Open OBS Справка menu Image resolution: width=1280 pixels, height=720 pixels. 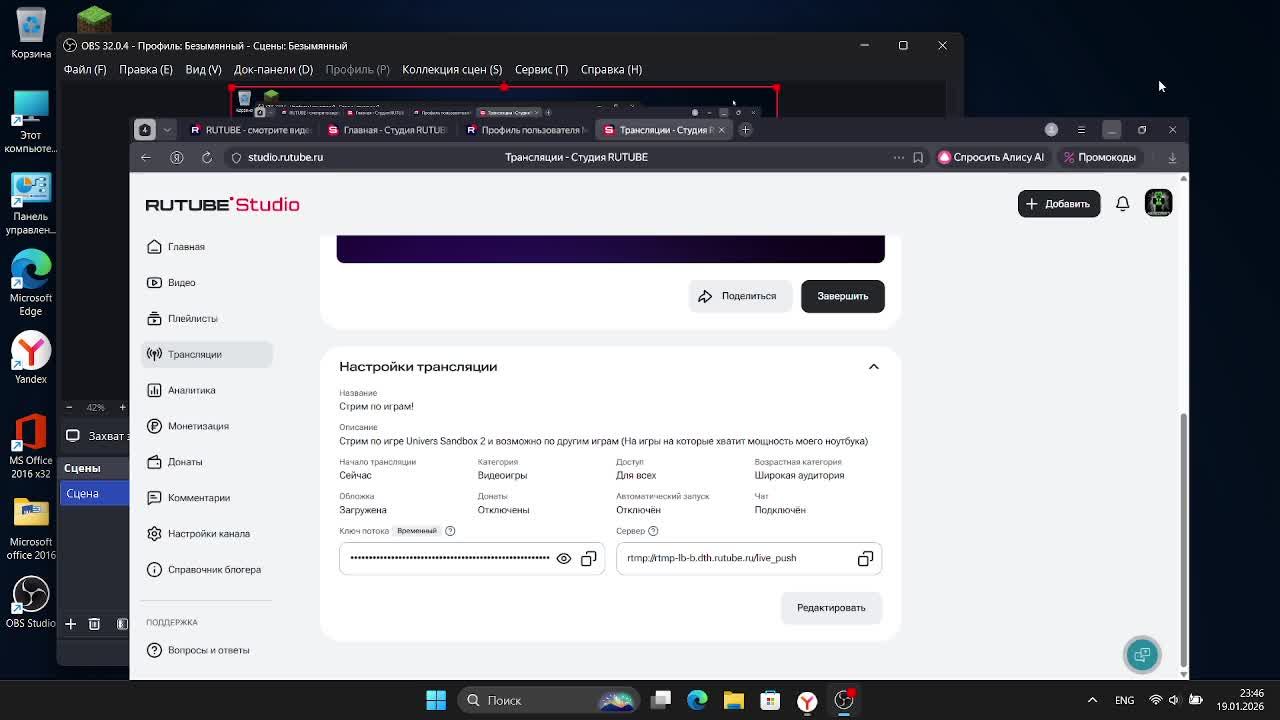click(x=611, y=70)
